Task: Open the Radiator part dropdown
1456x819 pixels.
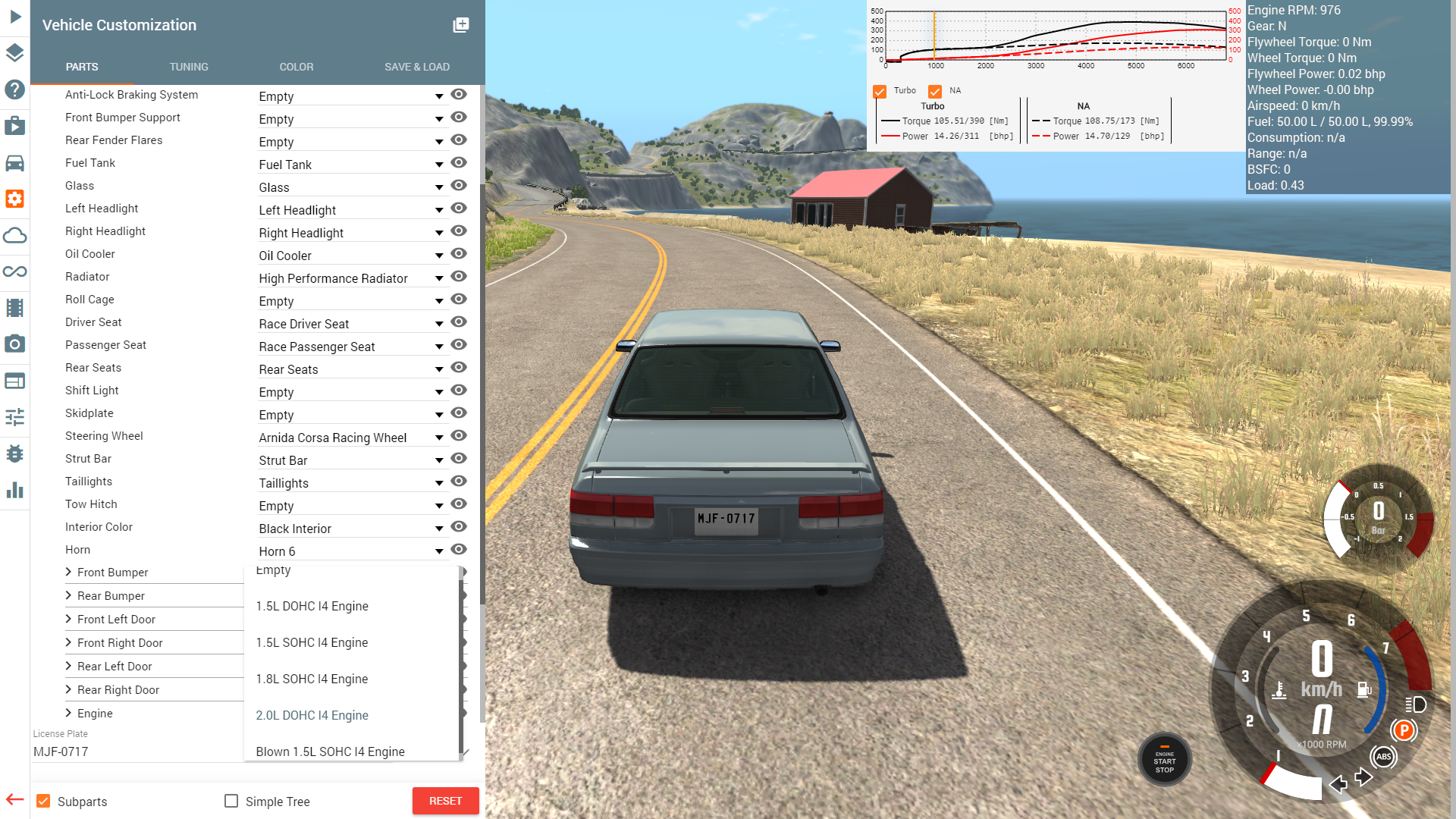Action: coord(350,278)
